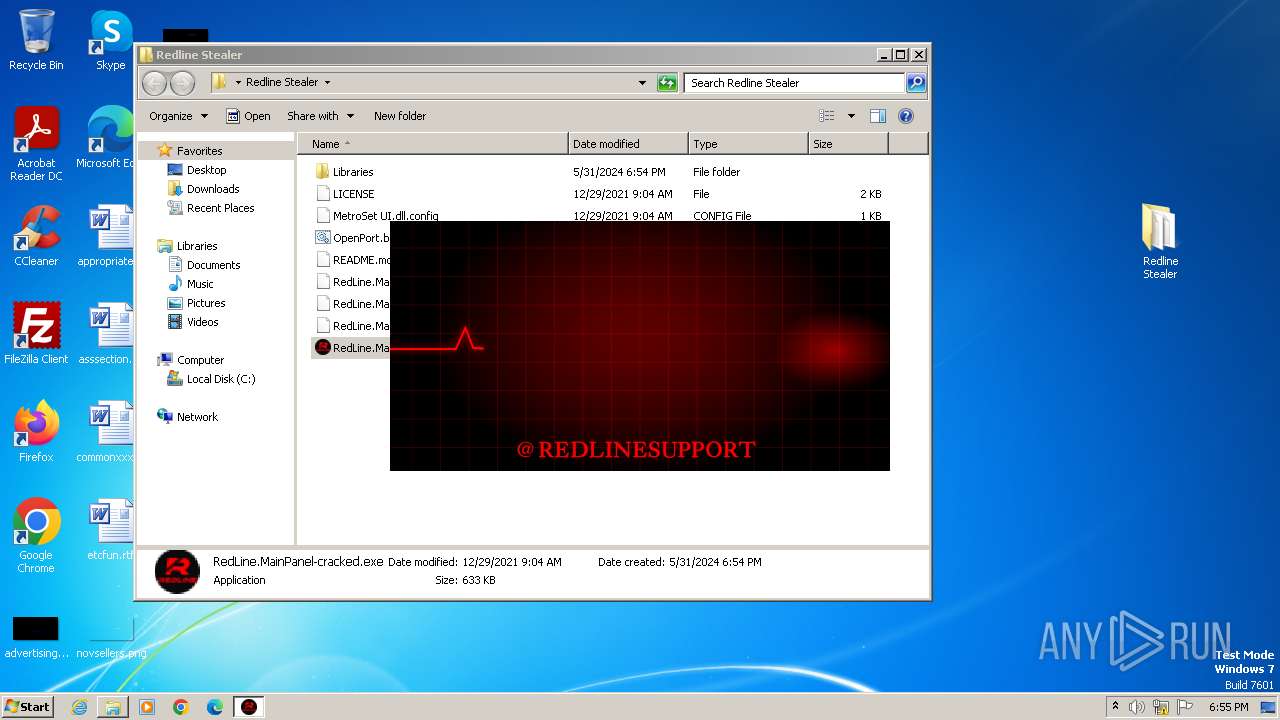
Task: Expand address bar history dropdown
Action: 642,83
